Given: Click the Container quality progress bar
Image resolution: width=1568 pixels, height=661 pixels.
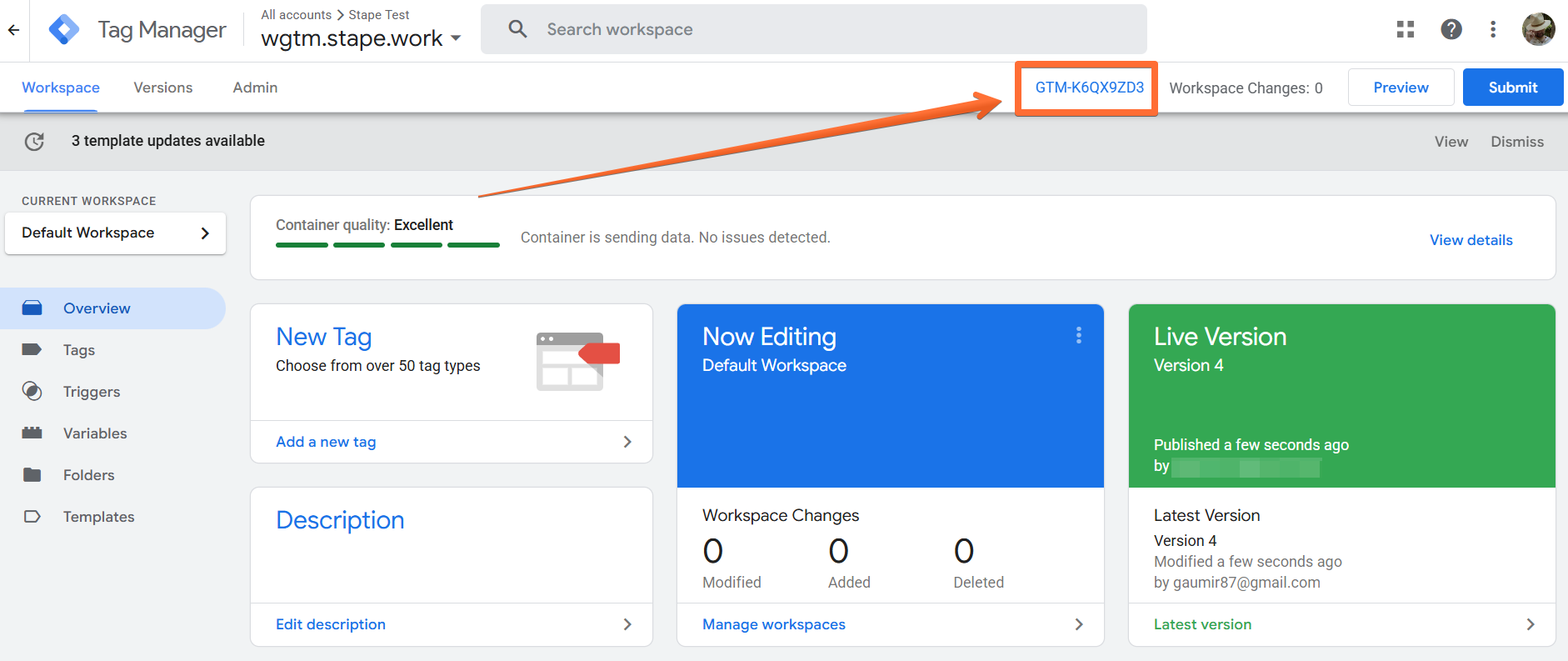Looking at the screenshot, I should pyautogui.click(x=387, y=245).
